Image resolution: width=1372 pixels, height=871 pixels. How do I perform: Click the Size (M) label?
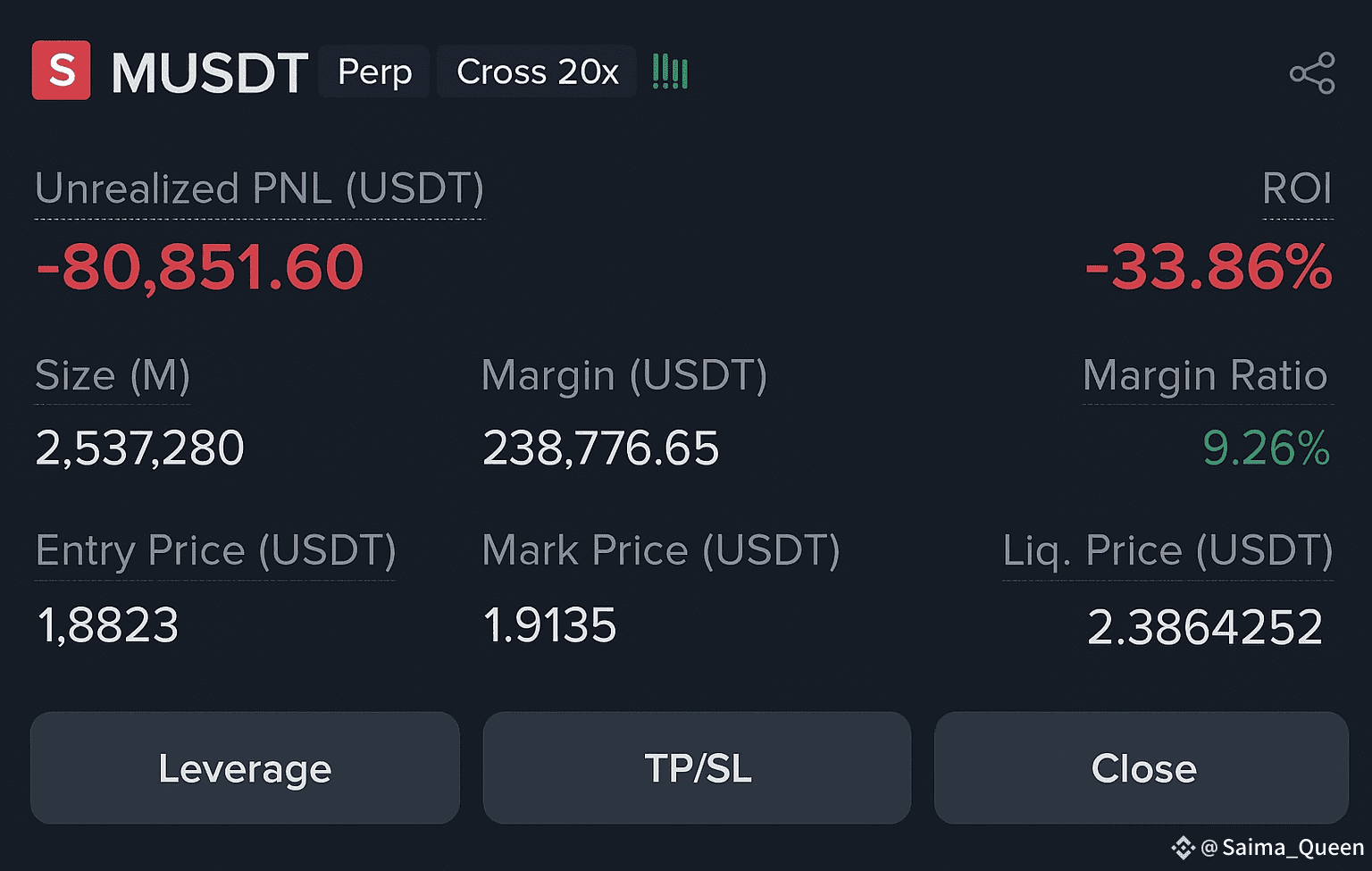pos(113,375)
